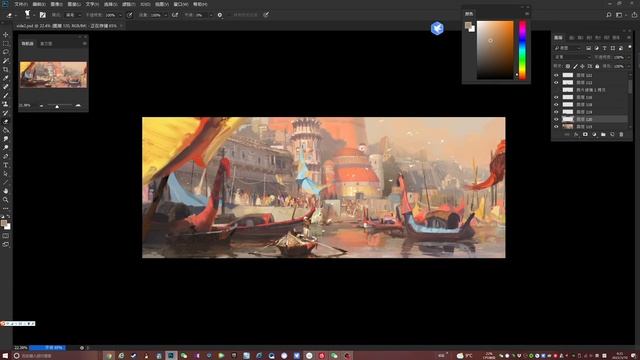Screen dimensions: 640x360
Task: Select the Dodge tool
Action: pyautogui.click(x=6, y=147)
